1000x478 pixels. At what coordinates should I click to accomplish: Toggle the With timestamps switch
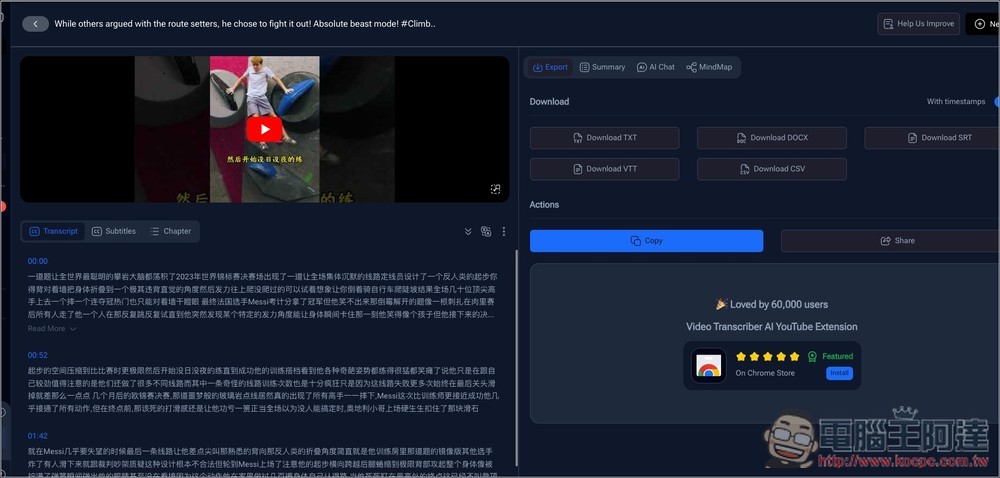click(x=997, y=101)
